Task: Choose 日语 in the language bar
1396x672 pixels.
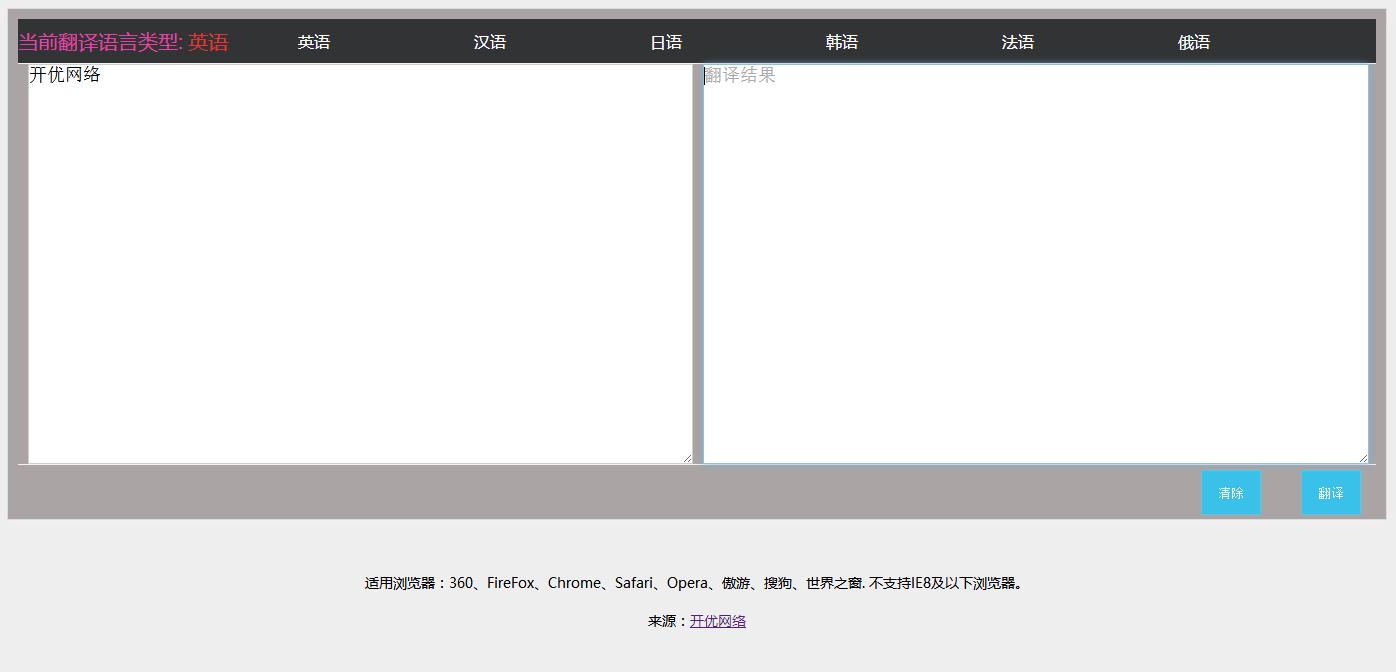Action: [x=666, y=42]
